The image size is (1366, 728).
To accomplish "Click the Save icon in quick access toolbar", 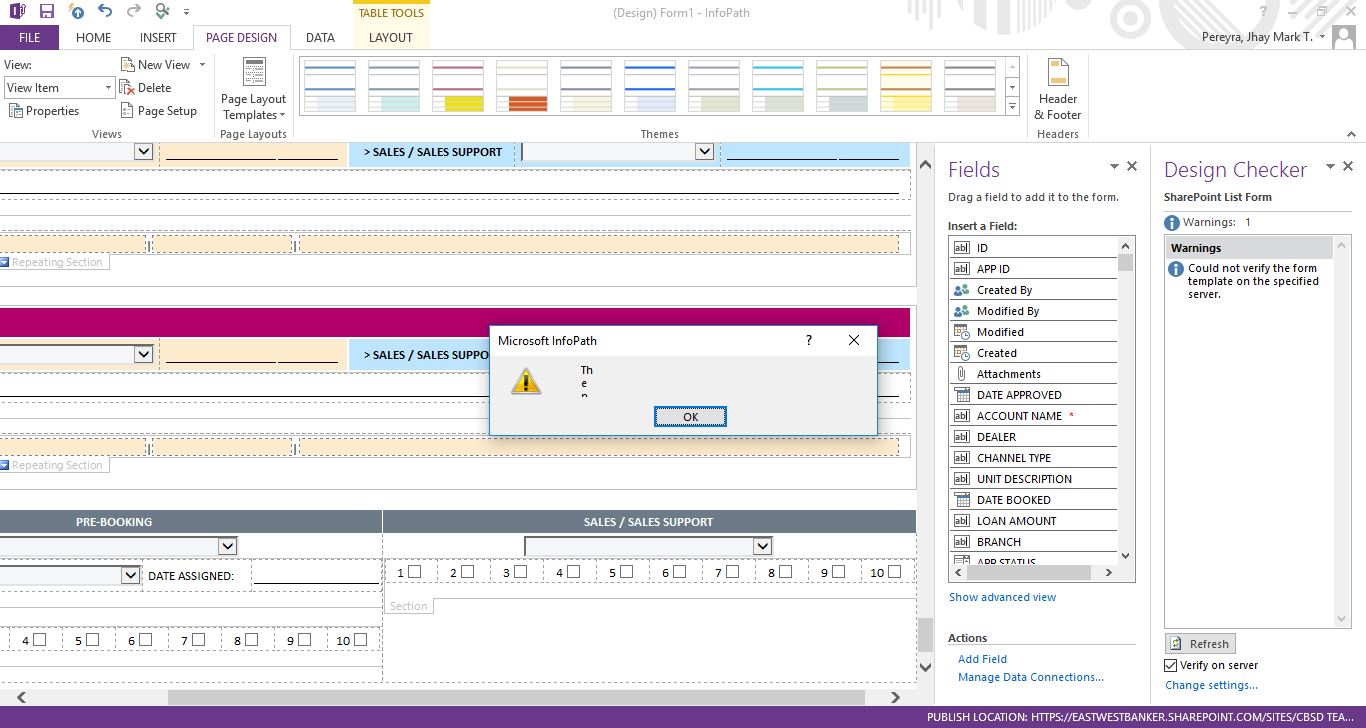I will pos(46,12).
